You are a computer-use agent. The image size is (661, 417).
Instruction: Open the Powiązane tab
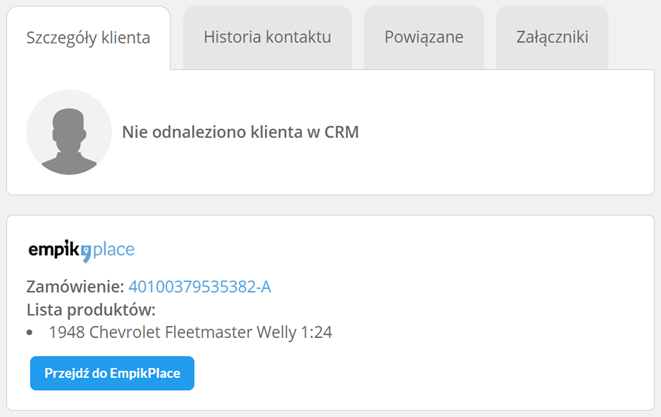pyautogui.click(x=424, y=37)
